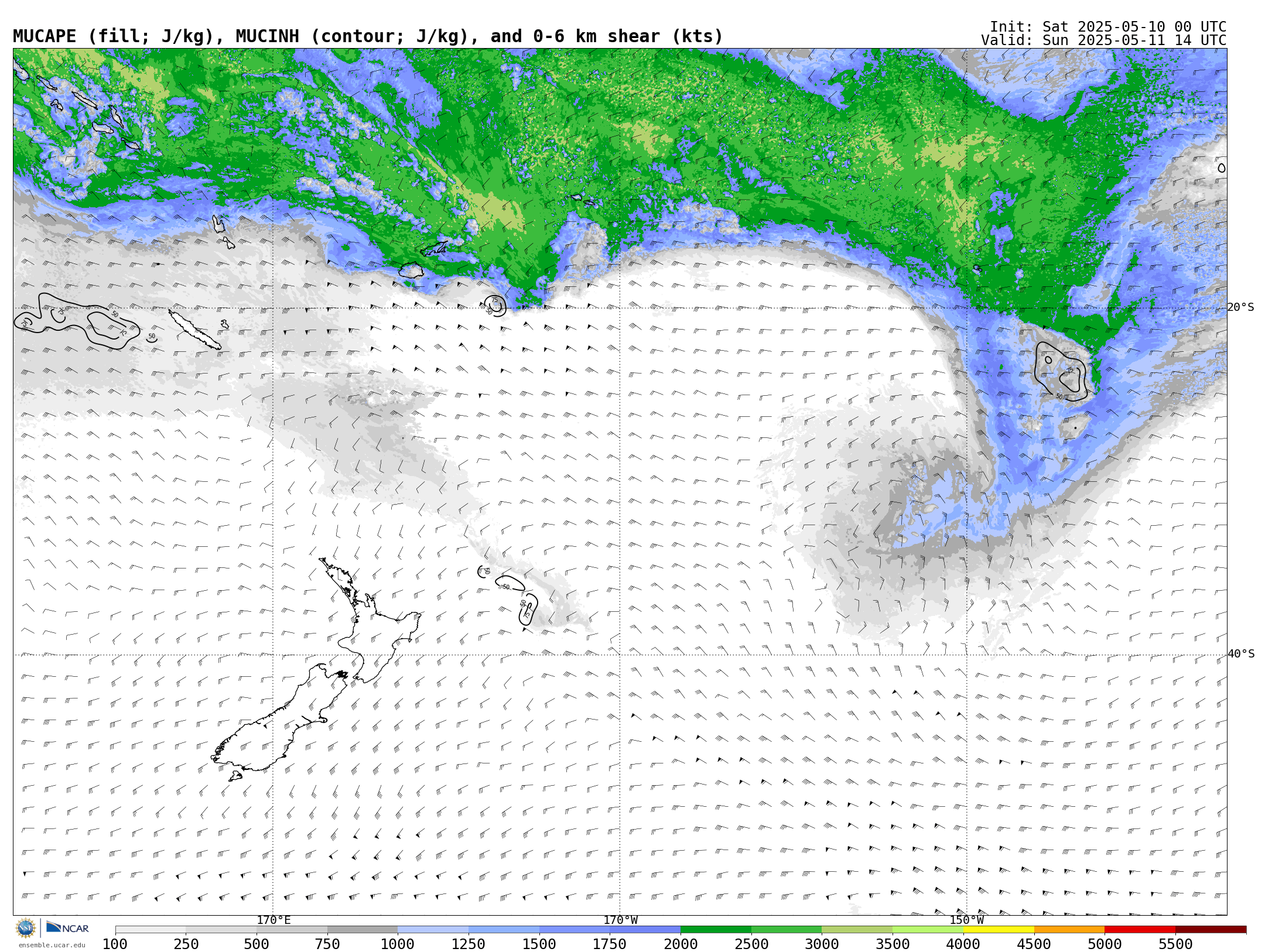This screenshot has height=952, width=1265.
Task: Pick the dark red 5500+ colorbar swatch
Action: (1211, 930)
